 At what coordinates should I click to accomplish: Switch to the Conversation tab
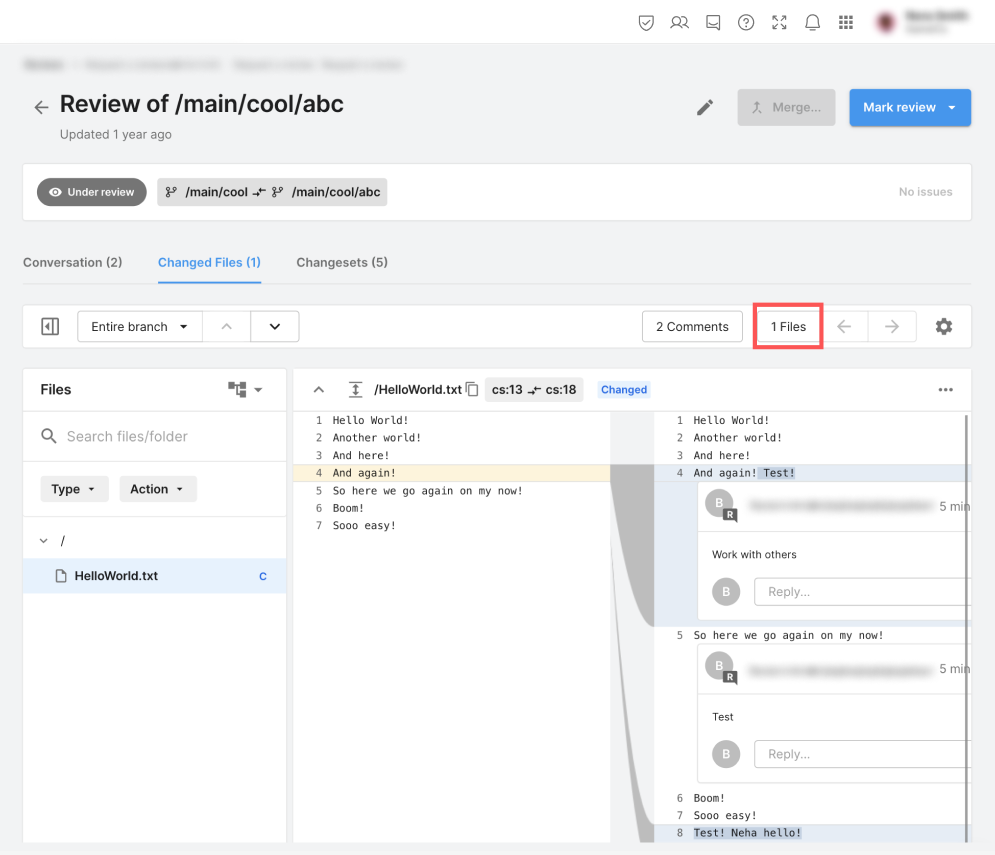pyautogui.click(x=72, y=262)
